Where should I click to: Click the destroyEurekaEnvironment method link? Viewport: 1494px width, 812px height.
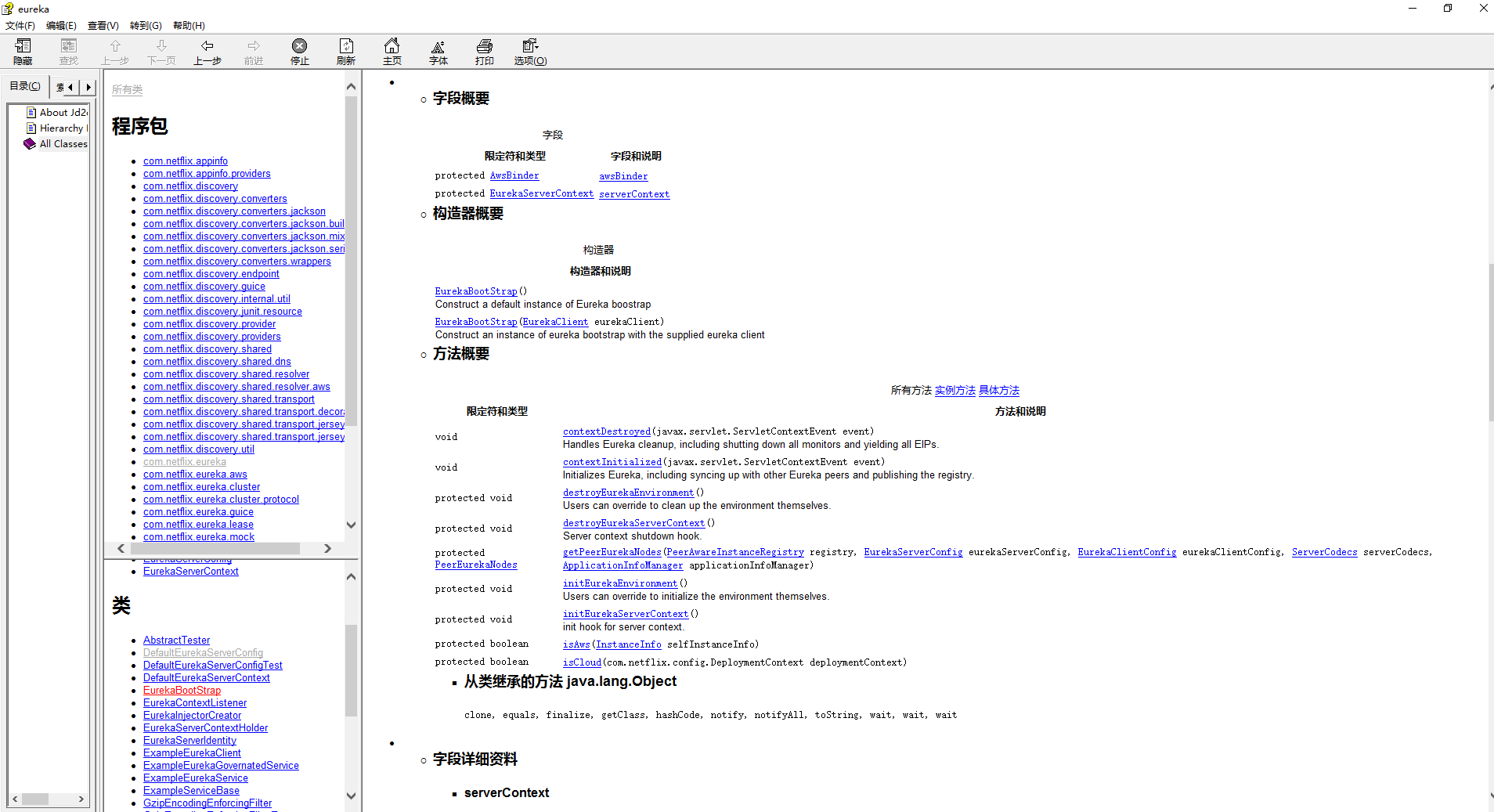point(628,493)
